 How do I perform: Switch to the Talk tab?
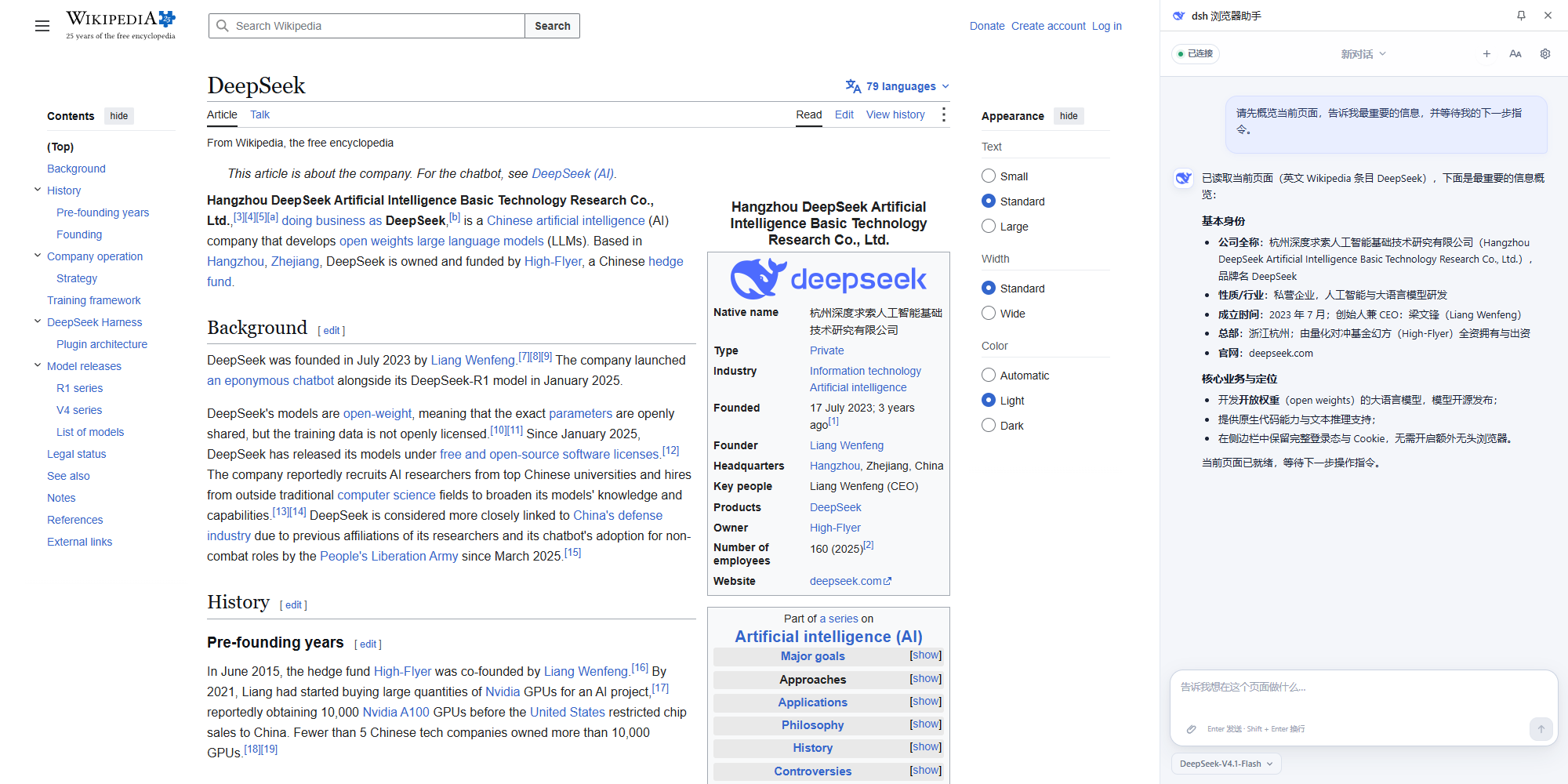pyautogui.click(x=260, y=114)
